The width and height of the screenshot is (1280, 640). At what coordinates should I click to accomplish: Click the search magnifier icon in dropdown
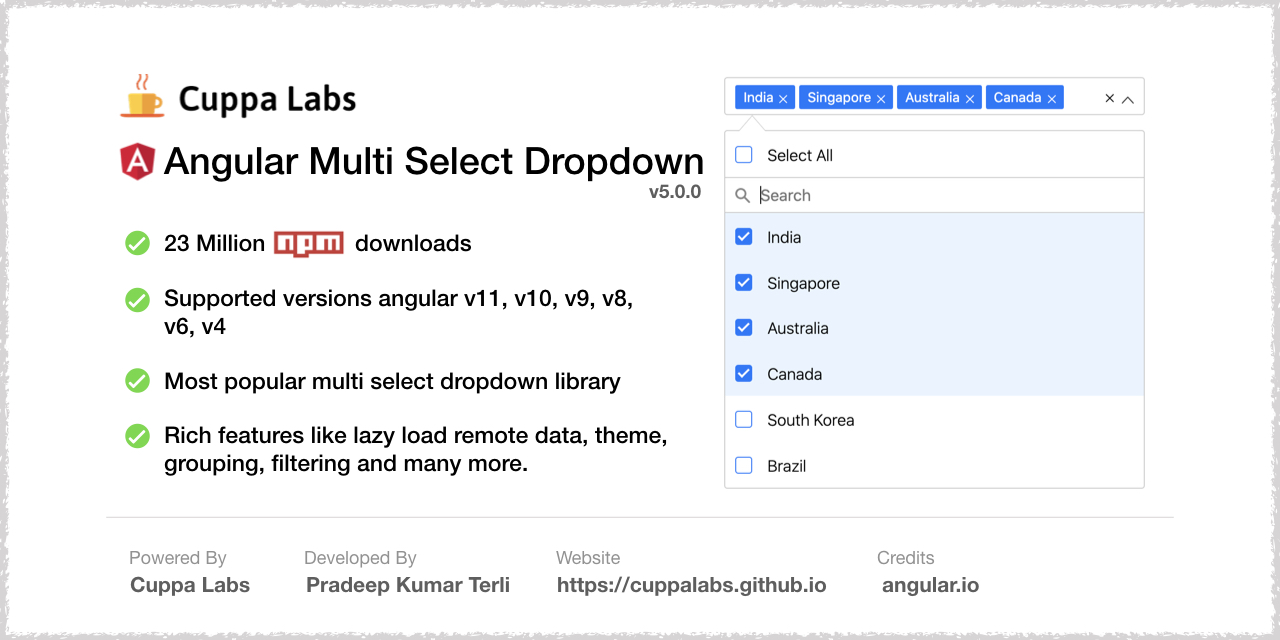tap(743, 195)
